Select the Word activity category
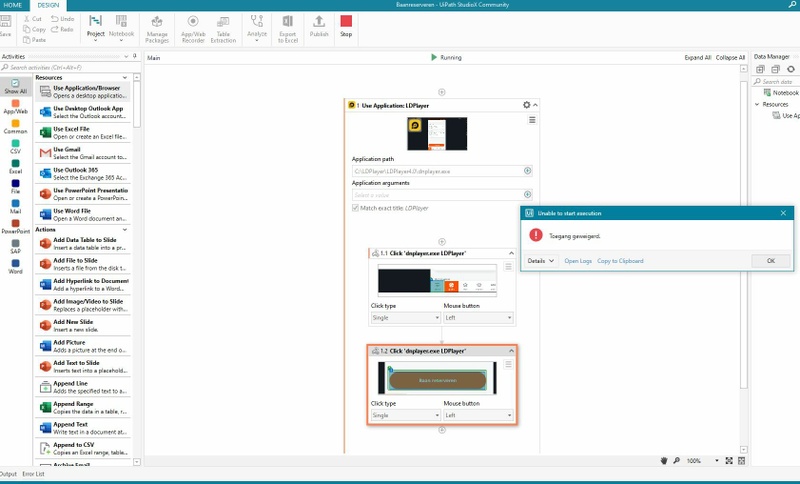Viewport: 800px width, 484px height. coord(15,267)
